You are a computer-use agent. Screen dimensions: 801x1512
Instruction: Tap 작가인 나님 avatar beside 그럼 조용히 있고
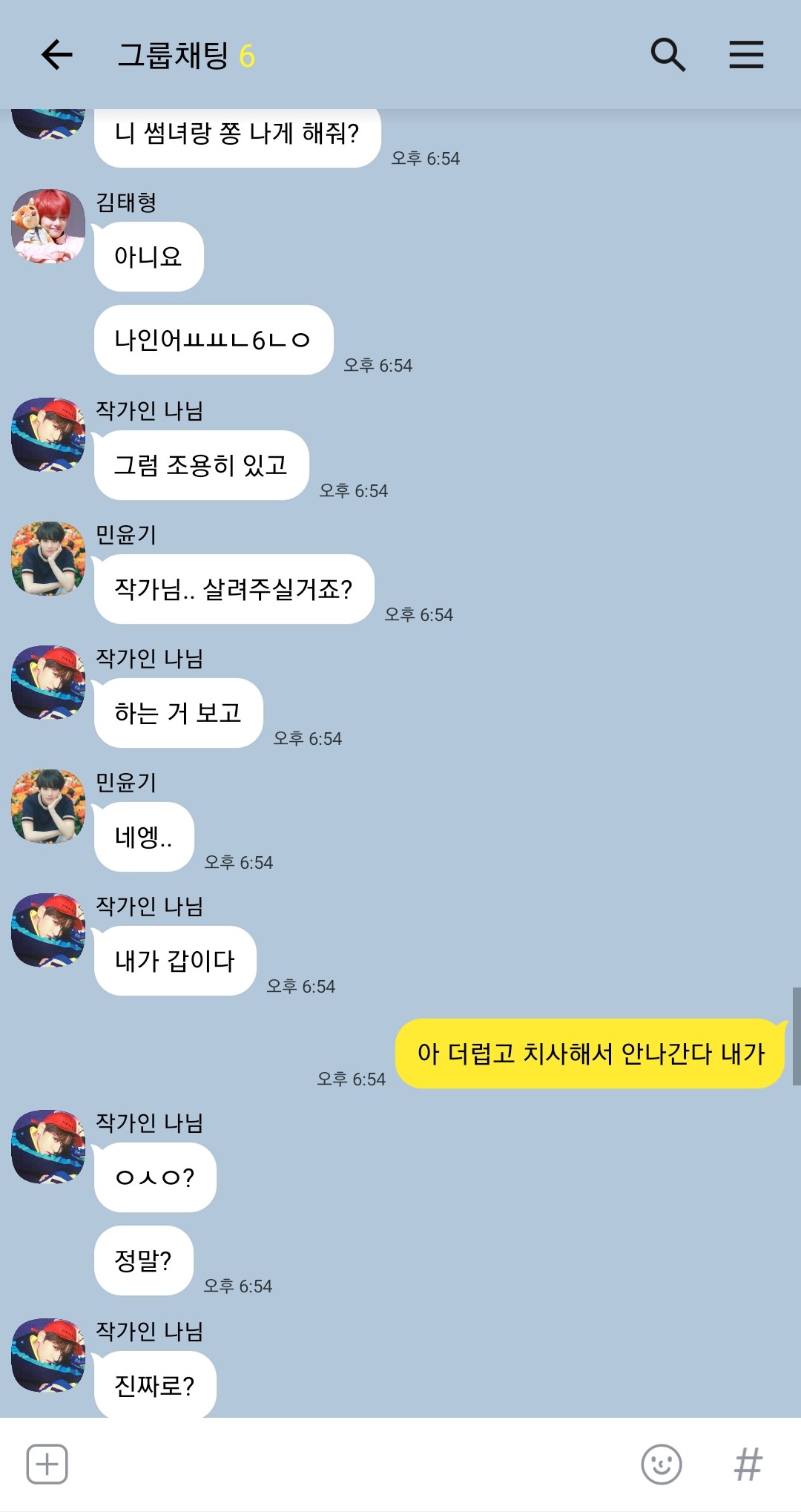(x=48, y=435)
